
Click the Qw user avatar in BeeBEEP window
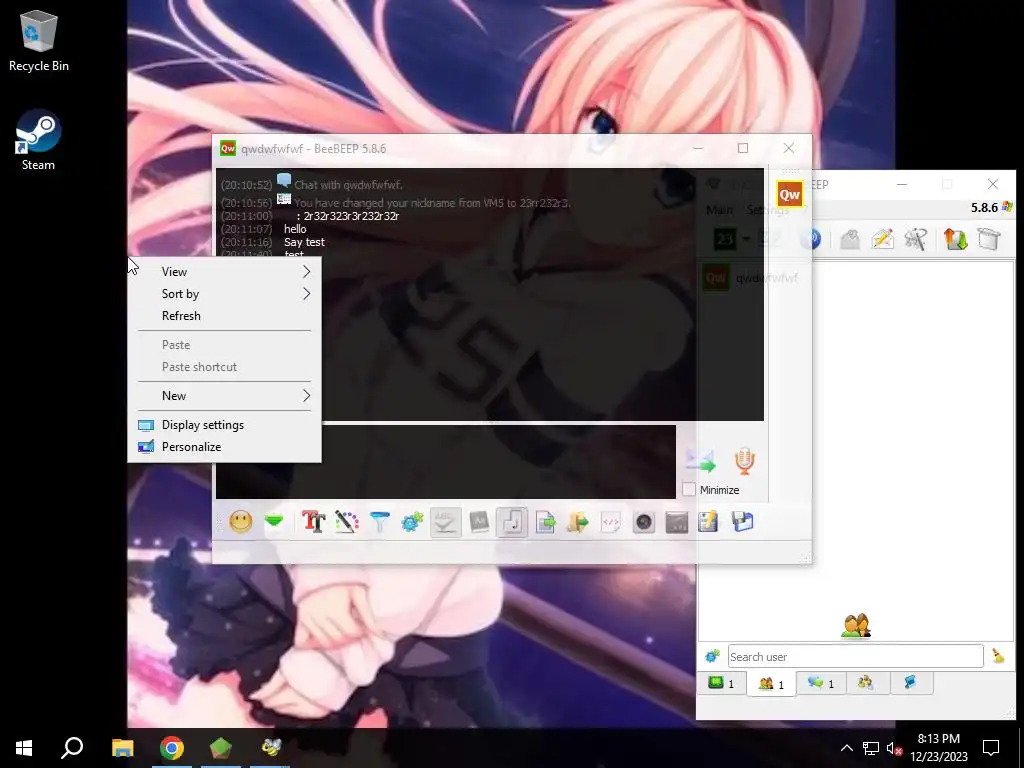pos(790,194)
